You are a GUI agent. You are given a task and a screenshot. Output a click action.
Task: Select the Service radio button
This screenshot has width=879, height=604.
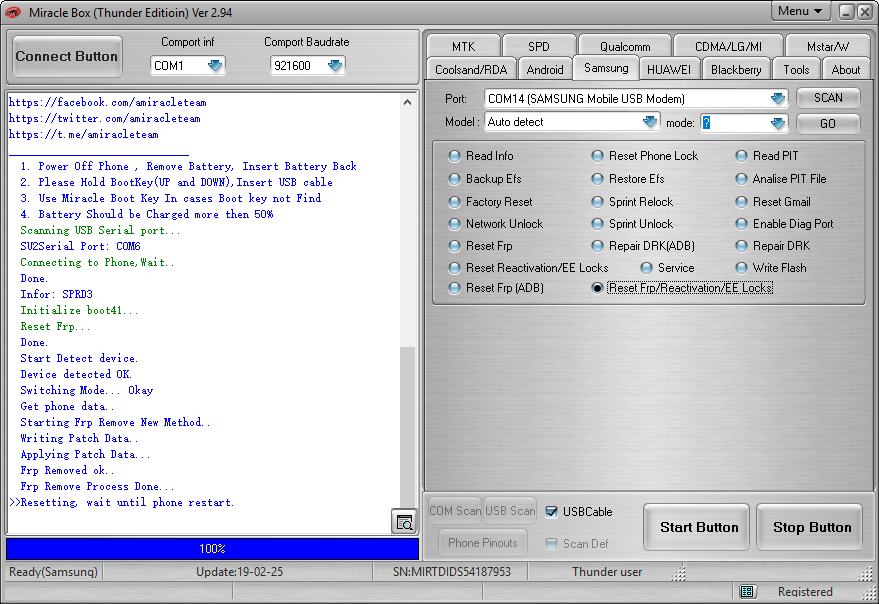[646, 268]
